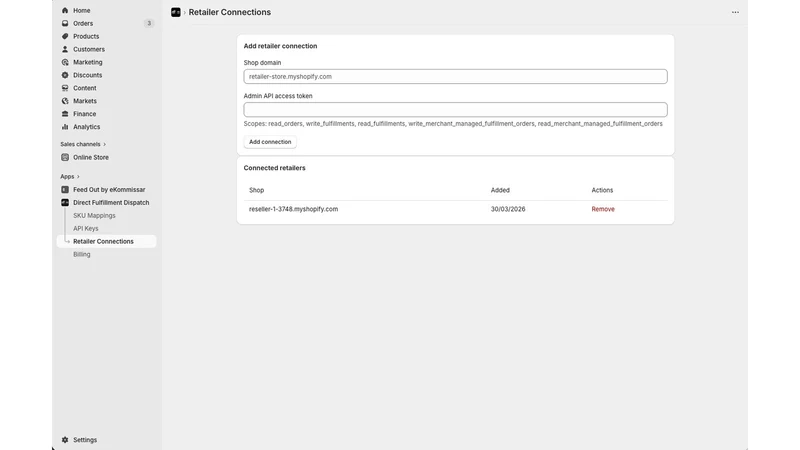Screen dimensions: 800x450
Task: Focus the Shop domain input field
Action: click(x=455, y=77)
